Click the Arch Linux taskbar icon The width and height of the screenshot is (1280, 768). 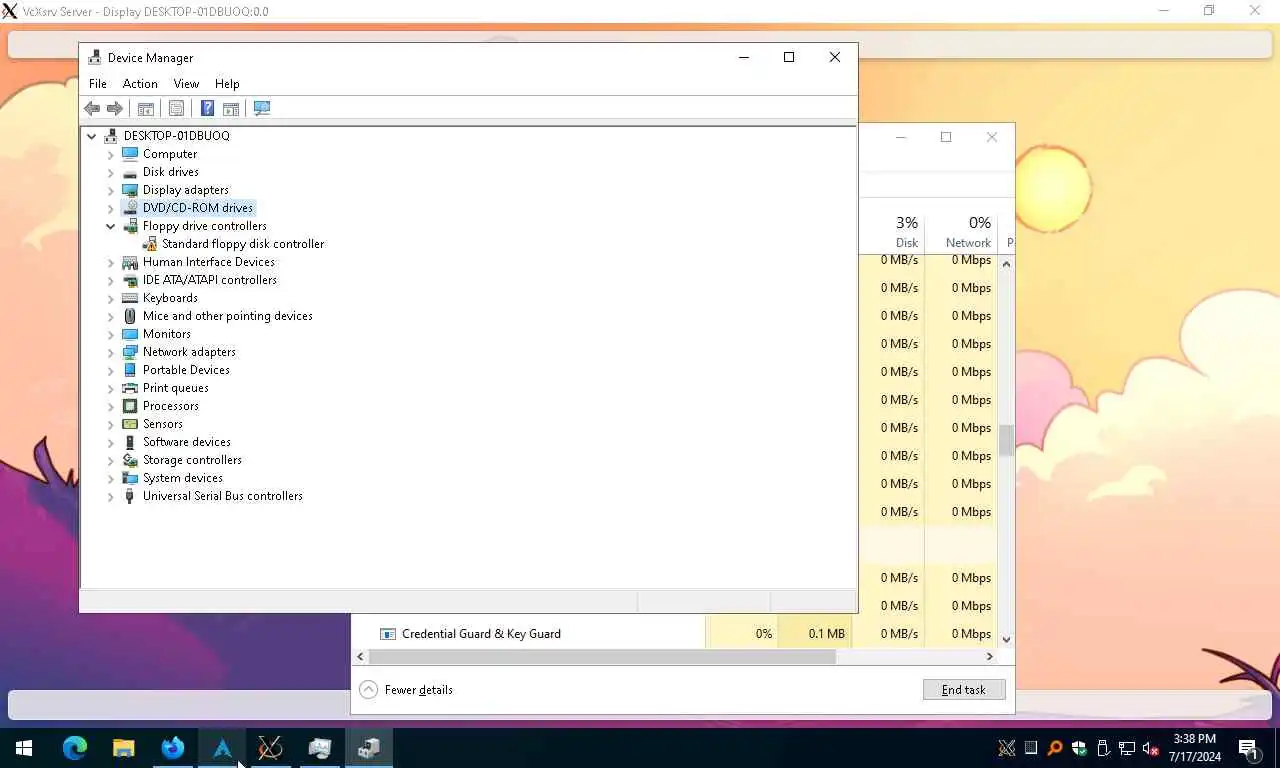[222, 747]
